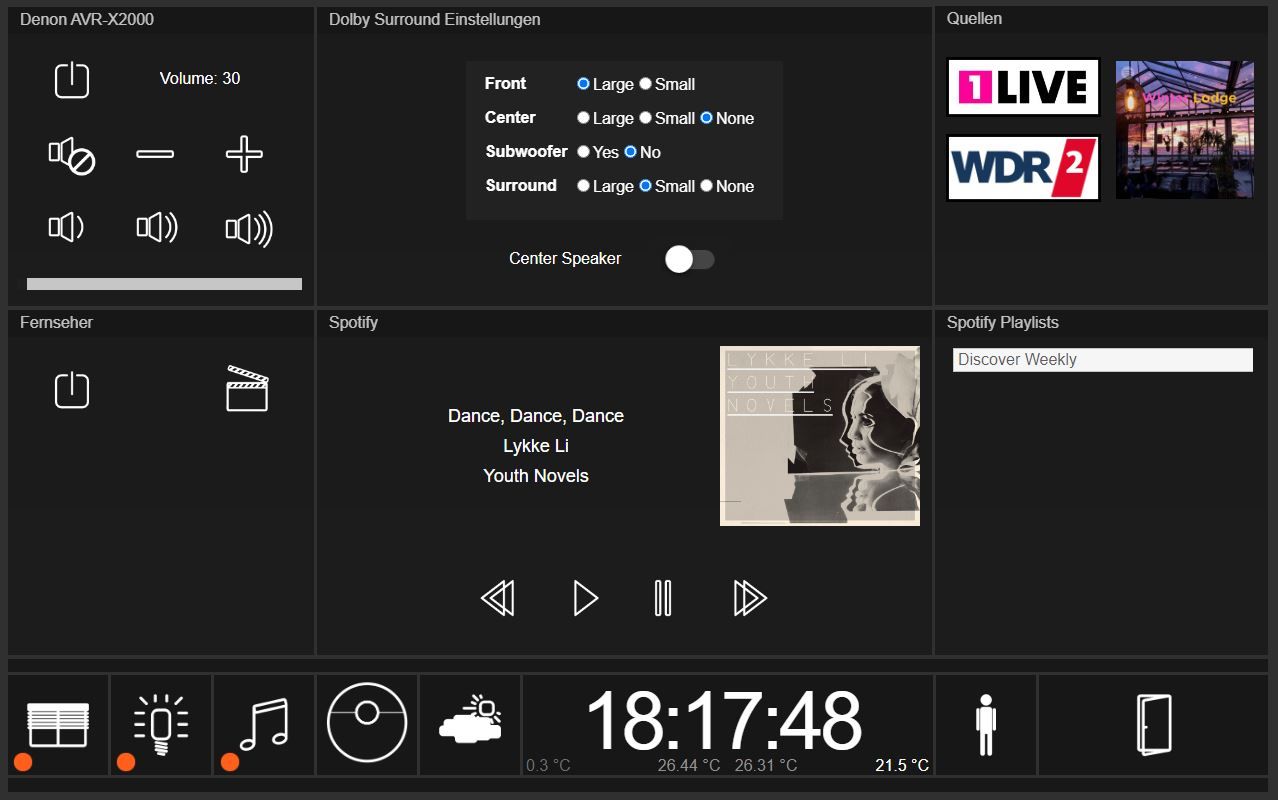Click the 18:17:48 clock display
This screenshot has height=800, width=1278.
pyautogui.click(x=723, y=721)
